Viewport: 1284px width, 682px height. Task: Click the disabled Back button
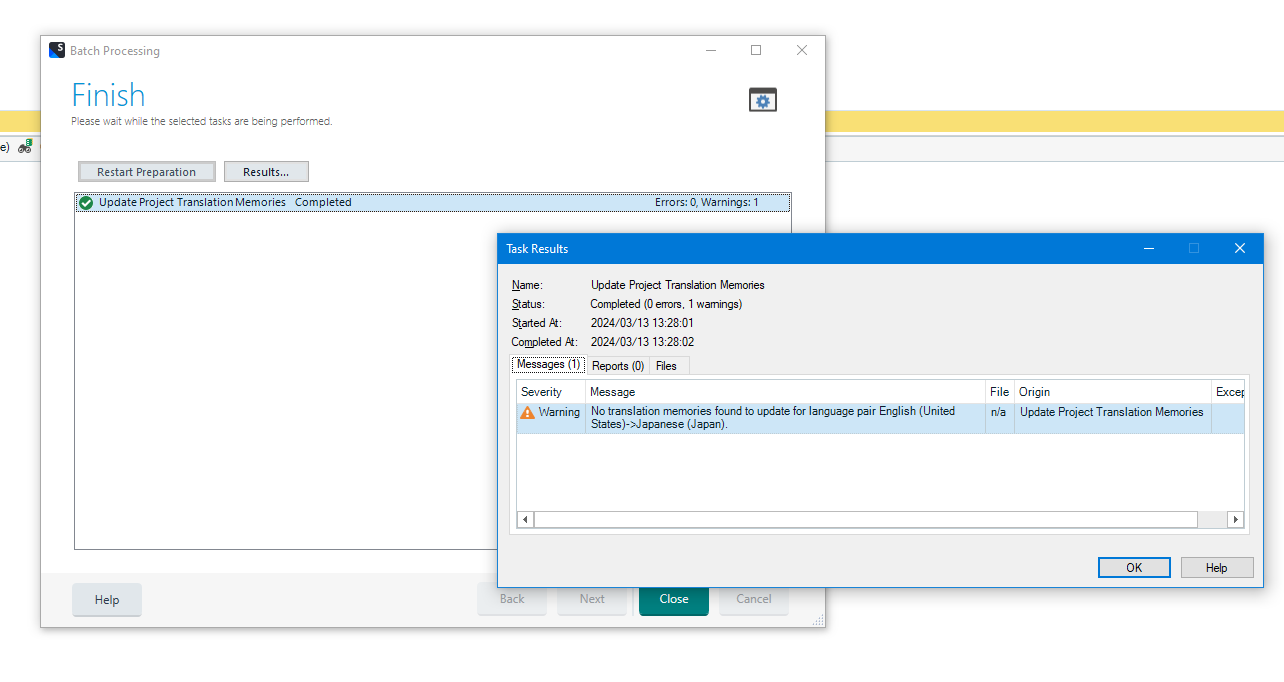tap(512, 599)
